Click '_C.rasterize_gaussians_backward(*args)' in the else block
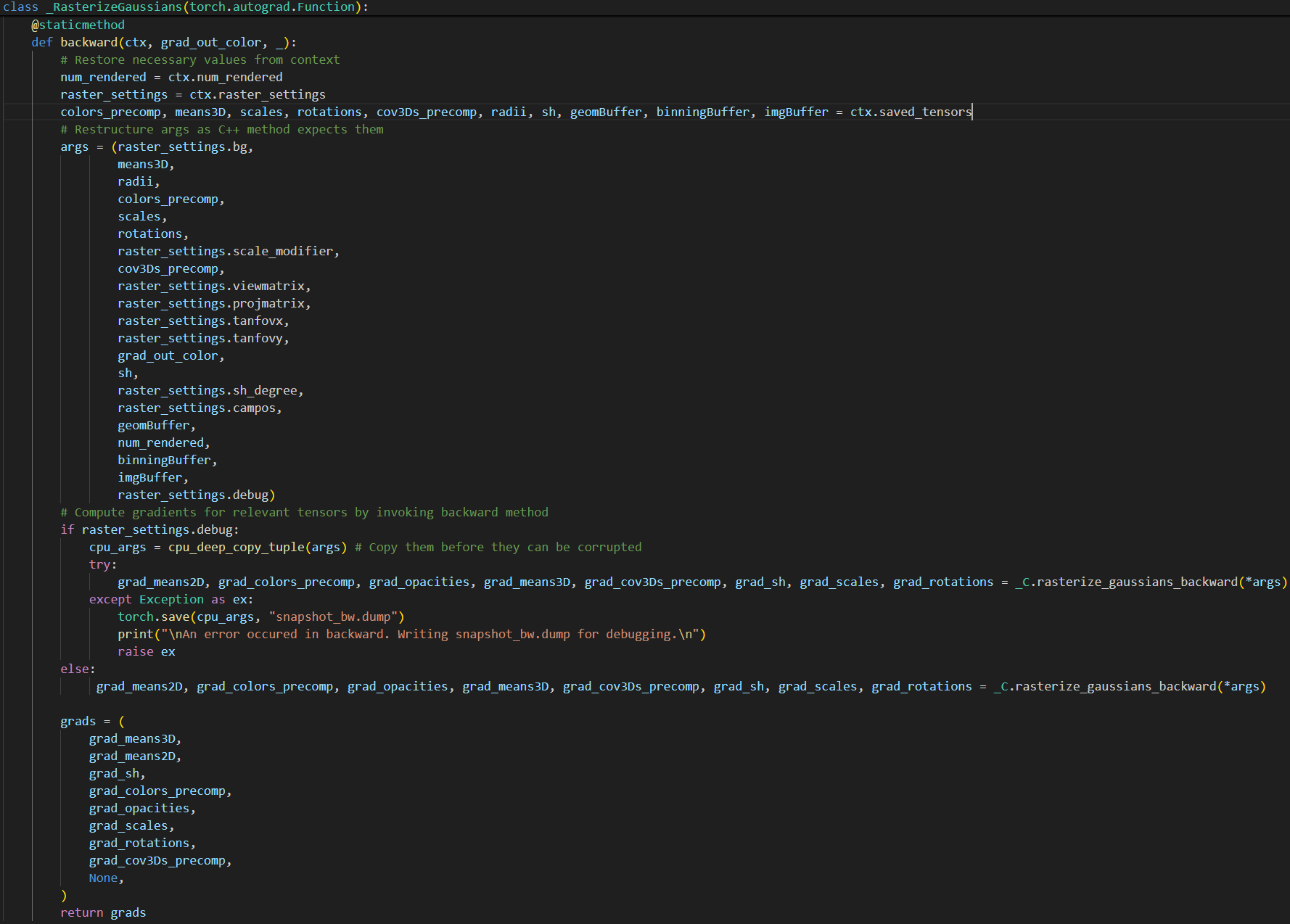This screenshot has height=924, width=1290. tap(1130, 686)
